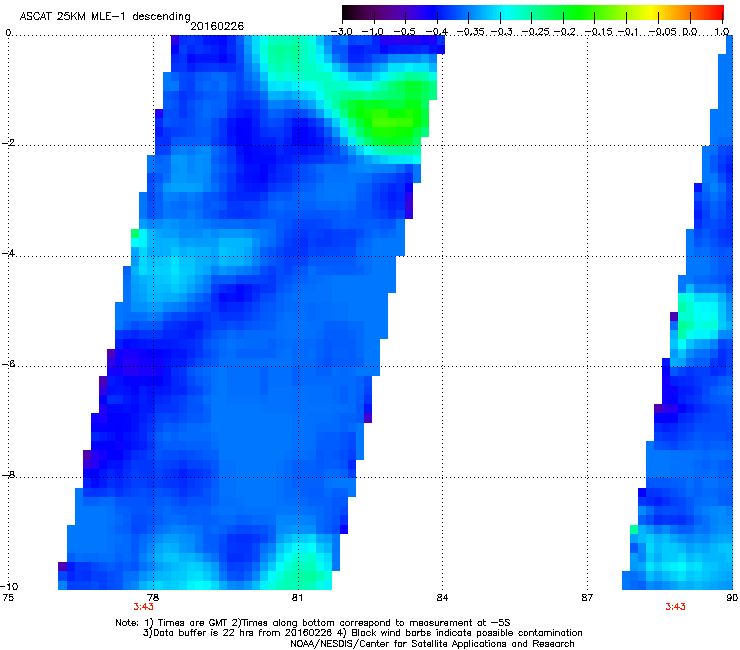Click the -0.3 color scale label
The width and height of the screenshot is (740, 650).
[502, 32]
